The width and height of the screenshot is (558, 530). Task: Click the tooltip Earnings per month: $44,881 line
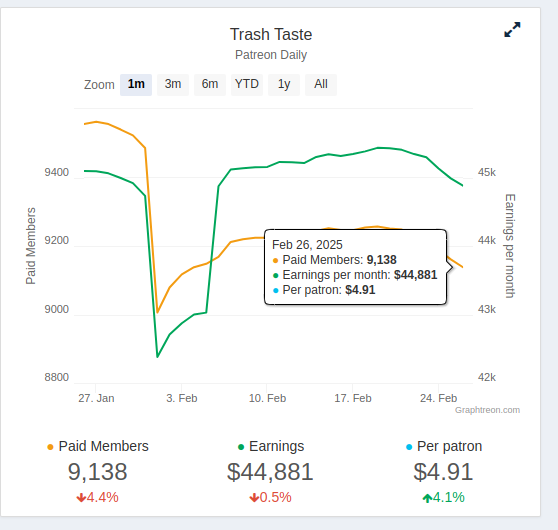pos(355,275)
